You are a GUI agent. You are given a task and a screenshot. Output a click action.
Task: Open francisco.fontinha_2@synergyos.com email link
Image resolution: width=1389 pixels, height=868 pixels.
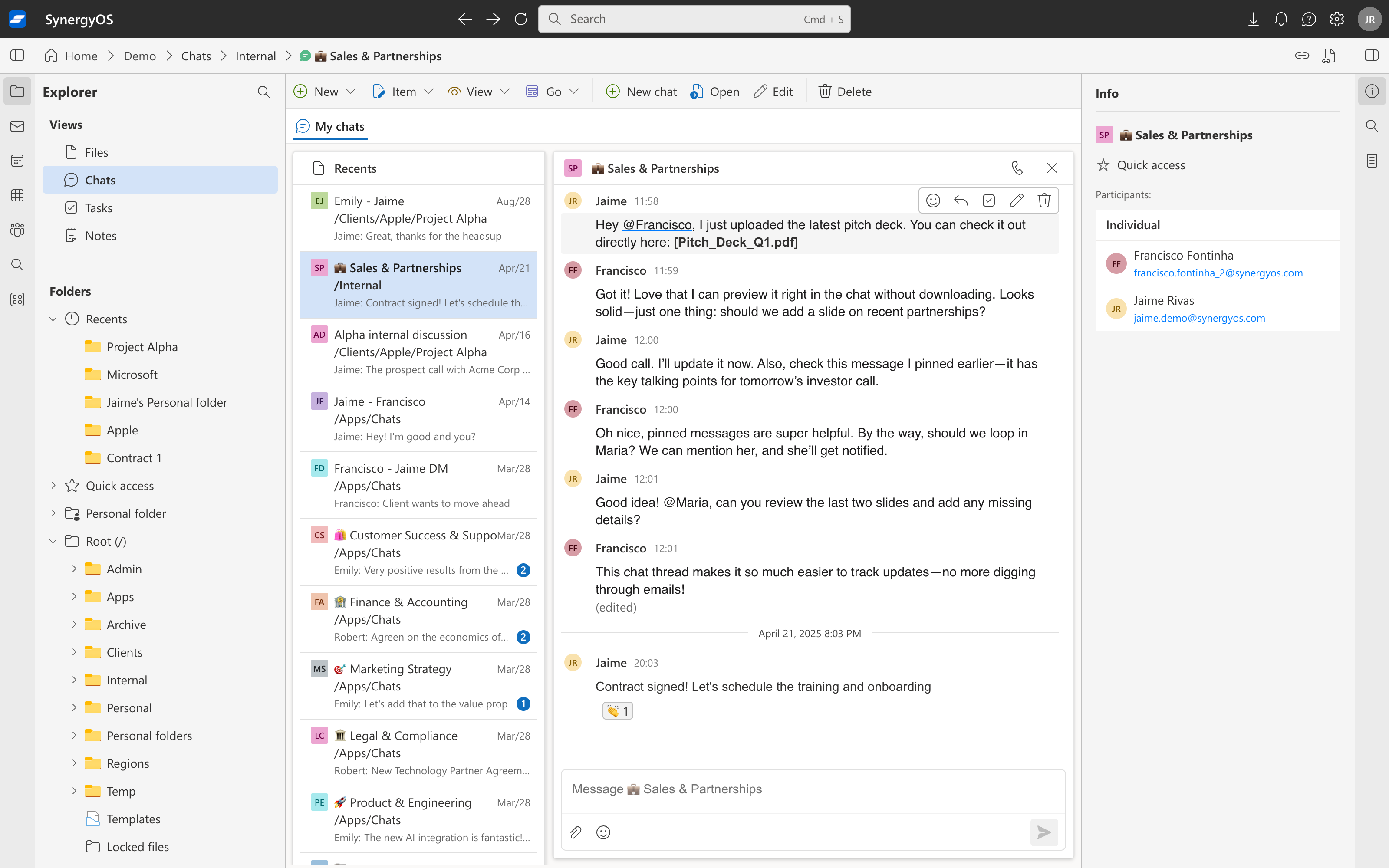1218,273
